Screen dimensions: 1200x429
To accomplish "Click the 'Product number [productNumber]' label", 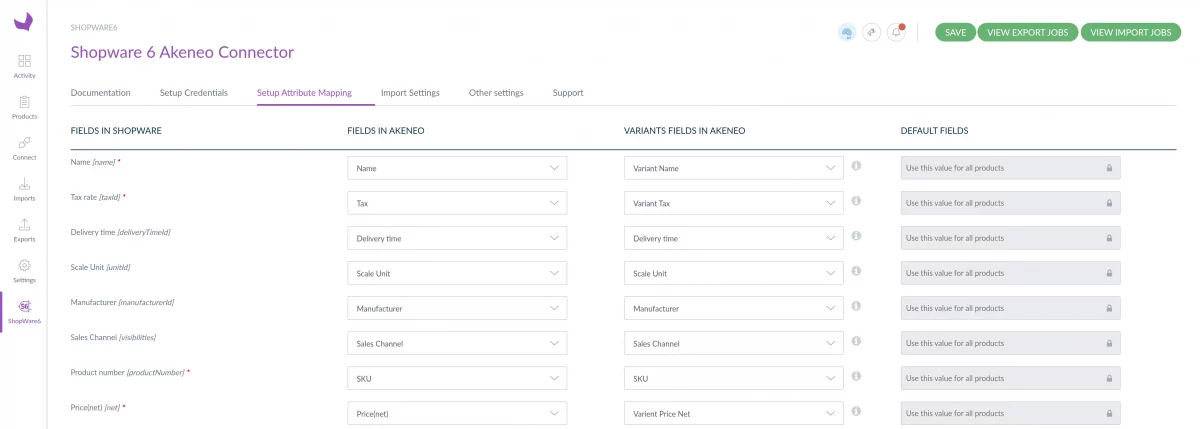I will coord(128,372).
